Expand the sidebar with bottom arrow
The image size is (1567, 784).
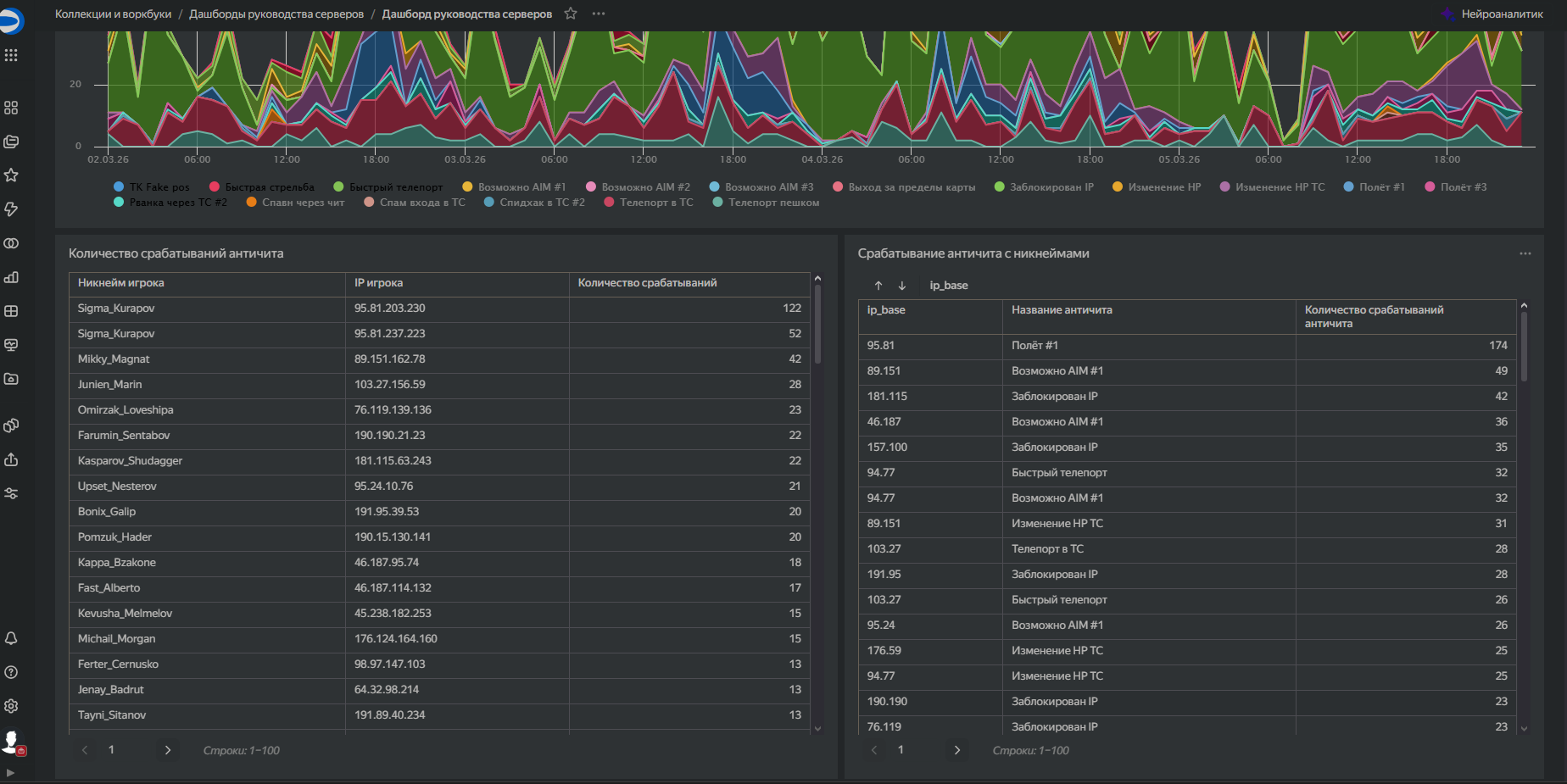click(x=10, y=772)
